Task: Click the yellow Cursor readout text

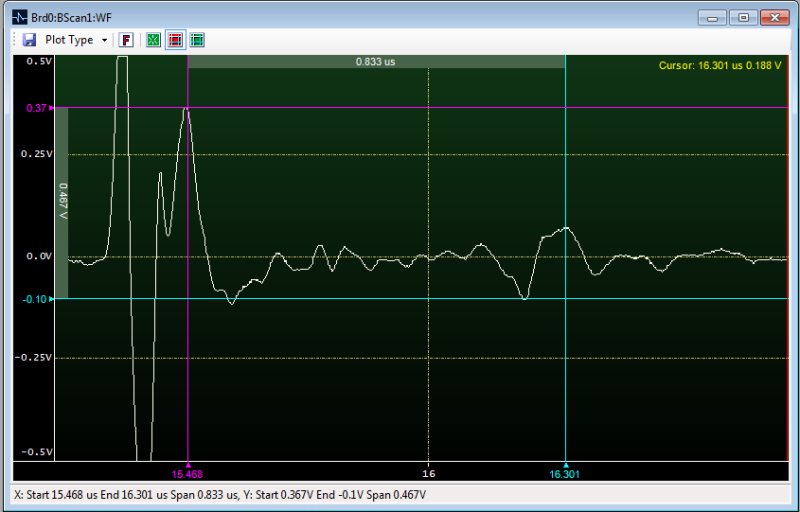Action: tap(720, 65)
